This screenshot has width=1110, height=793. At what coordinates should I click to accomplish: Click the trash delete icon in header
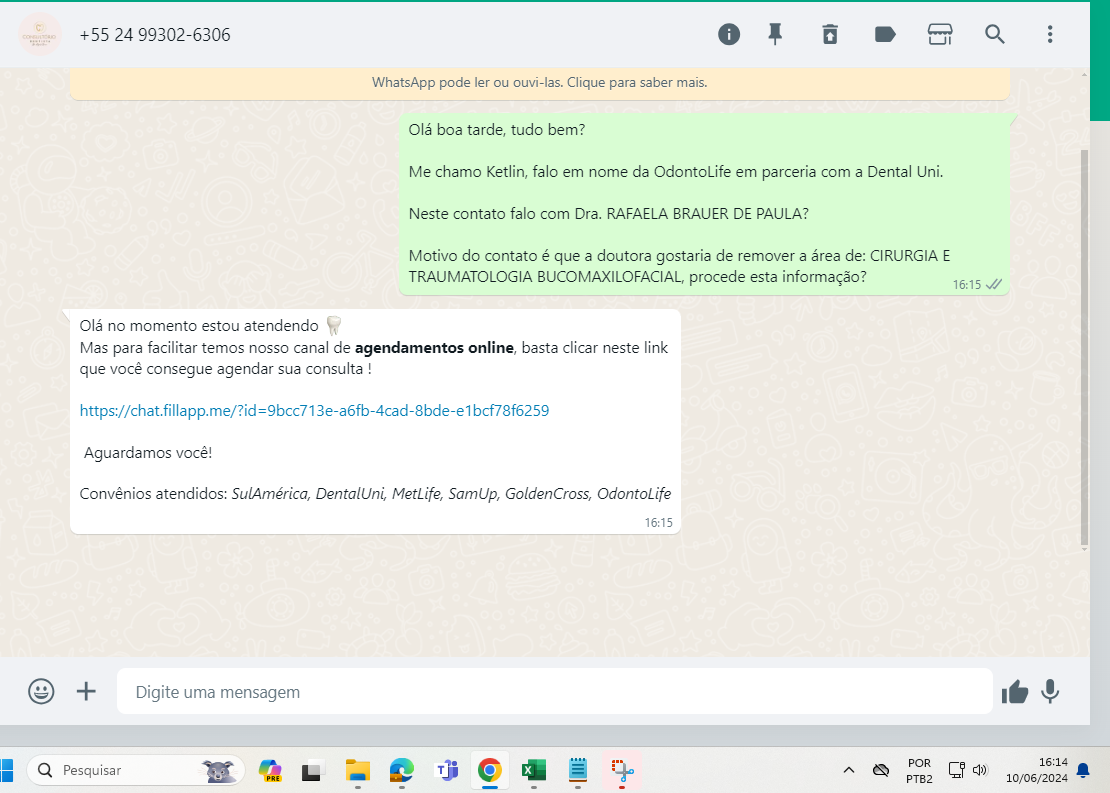pos(830,34)
